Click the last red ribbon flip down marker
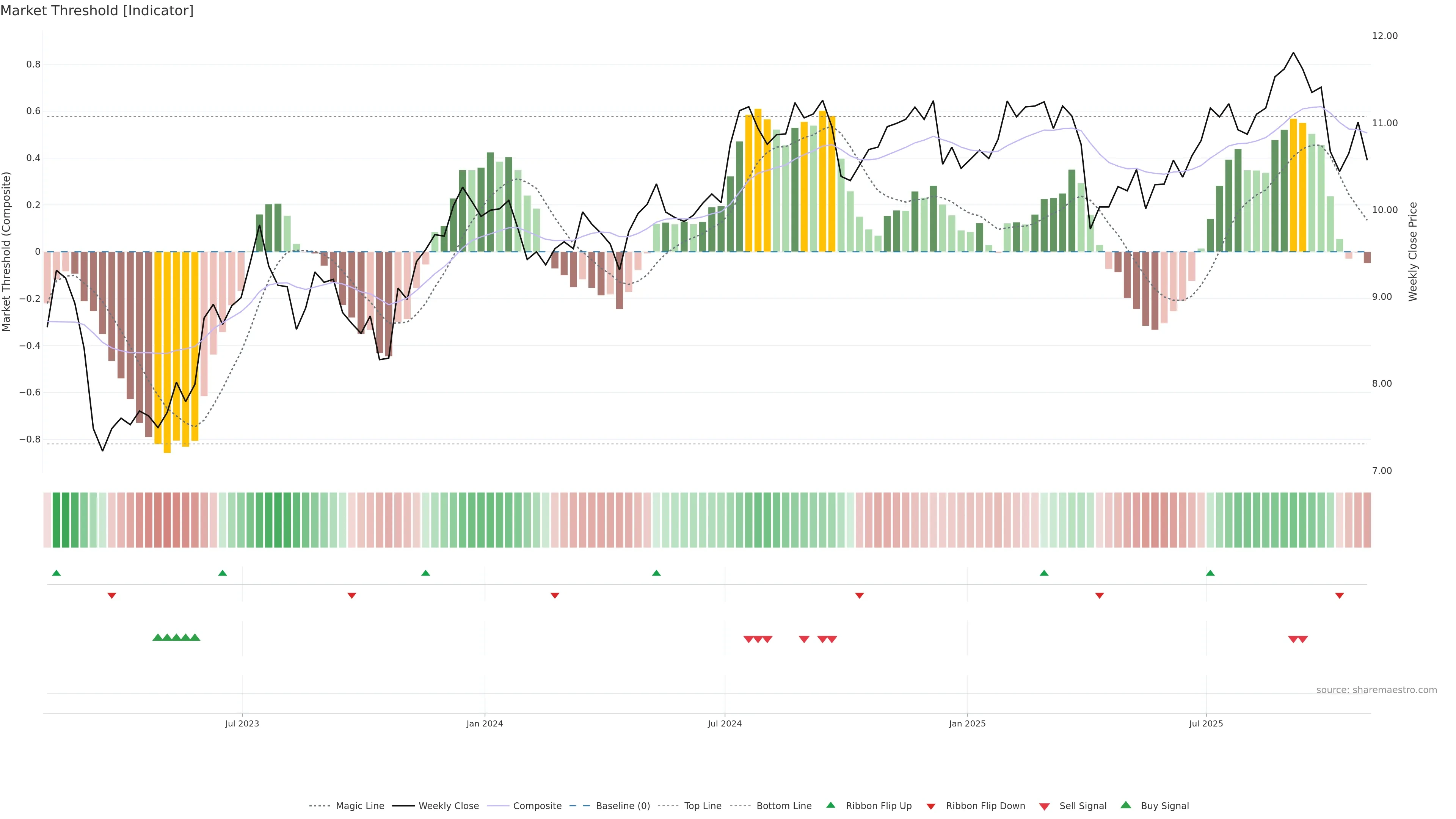This screenshot has height=819, width=1456. (x=1339, y=596)
